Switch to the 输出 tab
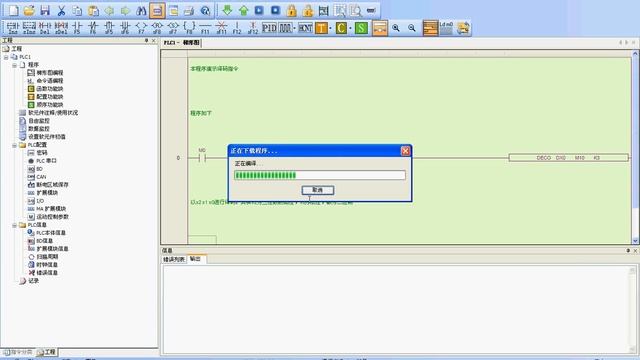Screen dimensions: 640x360 click(196, 259)
